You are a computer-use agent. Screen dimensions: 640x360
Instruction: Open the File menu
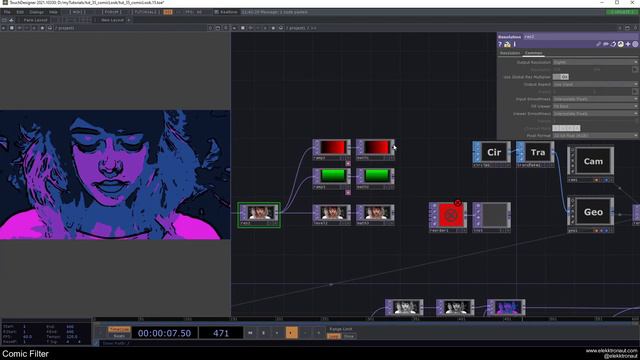7,12
